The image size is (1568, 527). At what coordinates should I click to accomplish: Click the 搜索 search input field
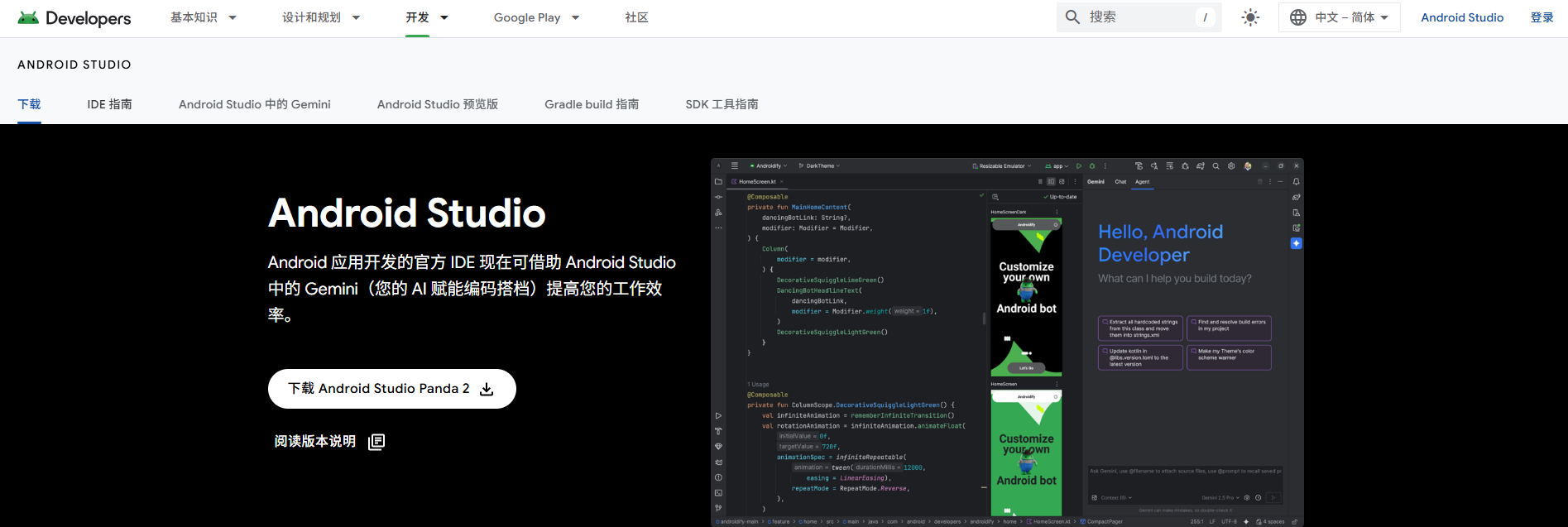tap(1139, 17)
